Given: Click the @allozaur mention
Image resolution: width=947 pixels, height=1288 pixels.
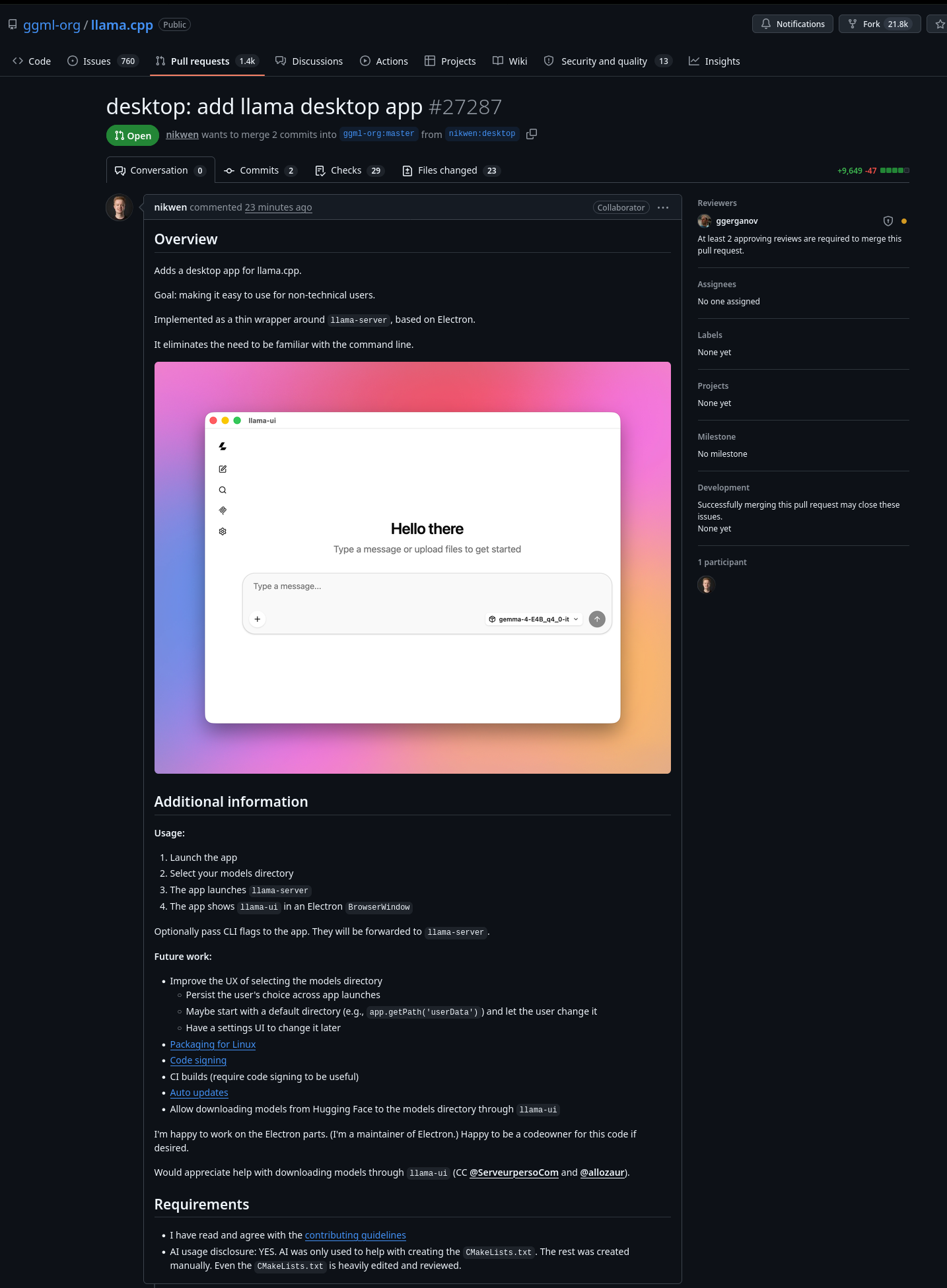Looking at the screenshot, I should pos(602,1172).
